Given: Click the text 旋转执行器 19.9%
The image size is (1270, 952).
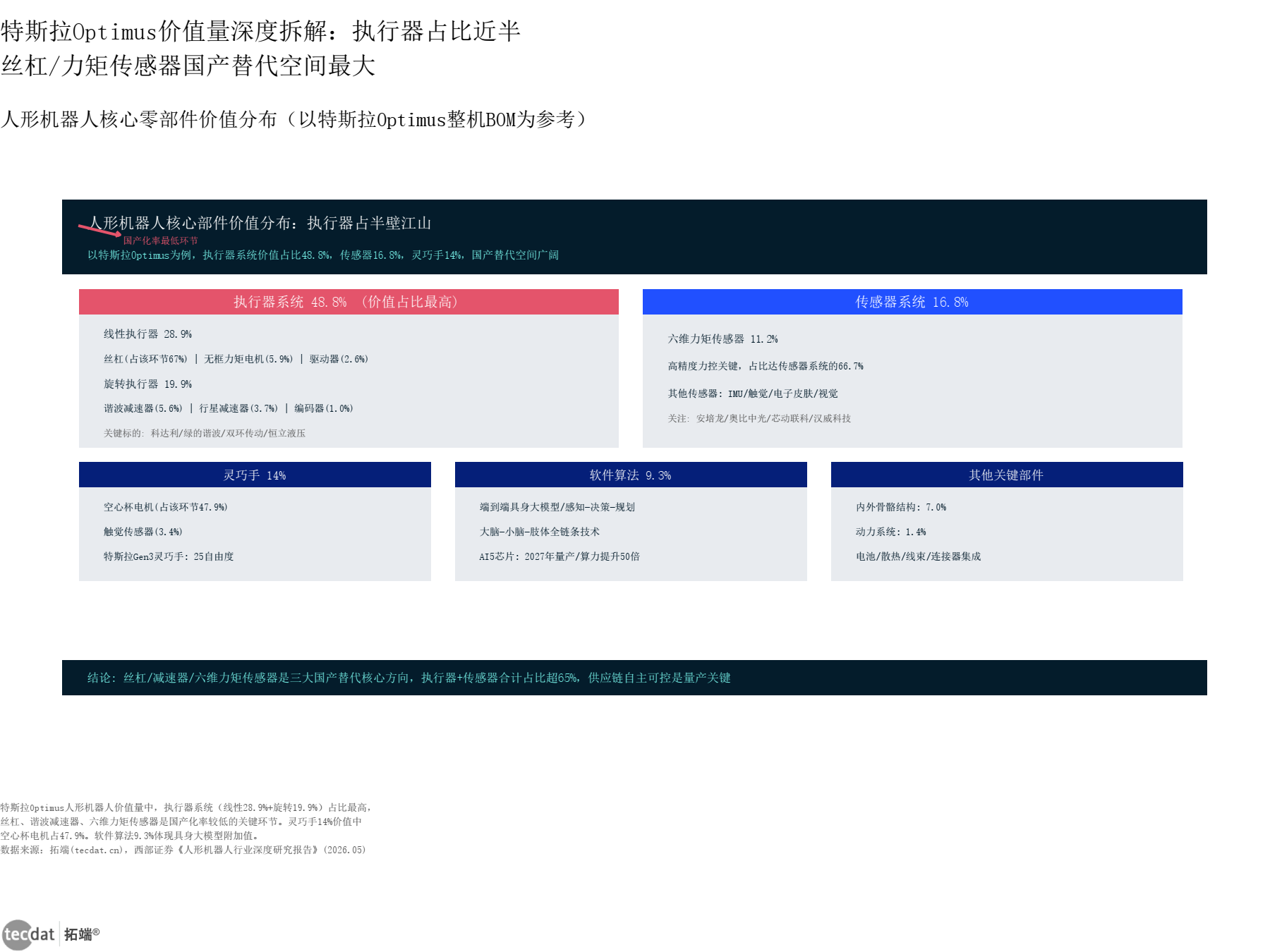Looking at the screenshot, I should (147, 384).
